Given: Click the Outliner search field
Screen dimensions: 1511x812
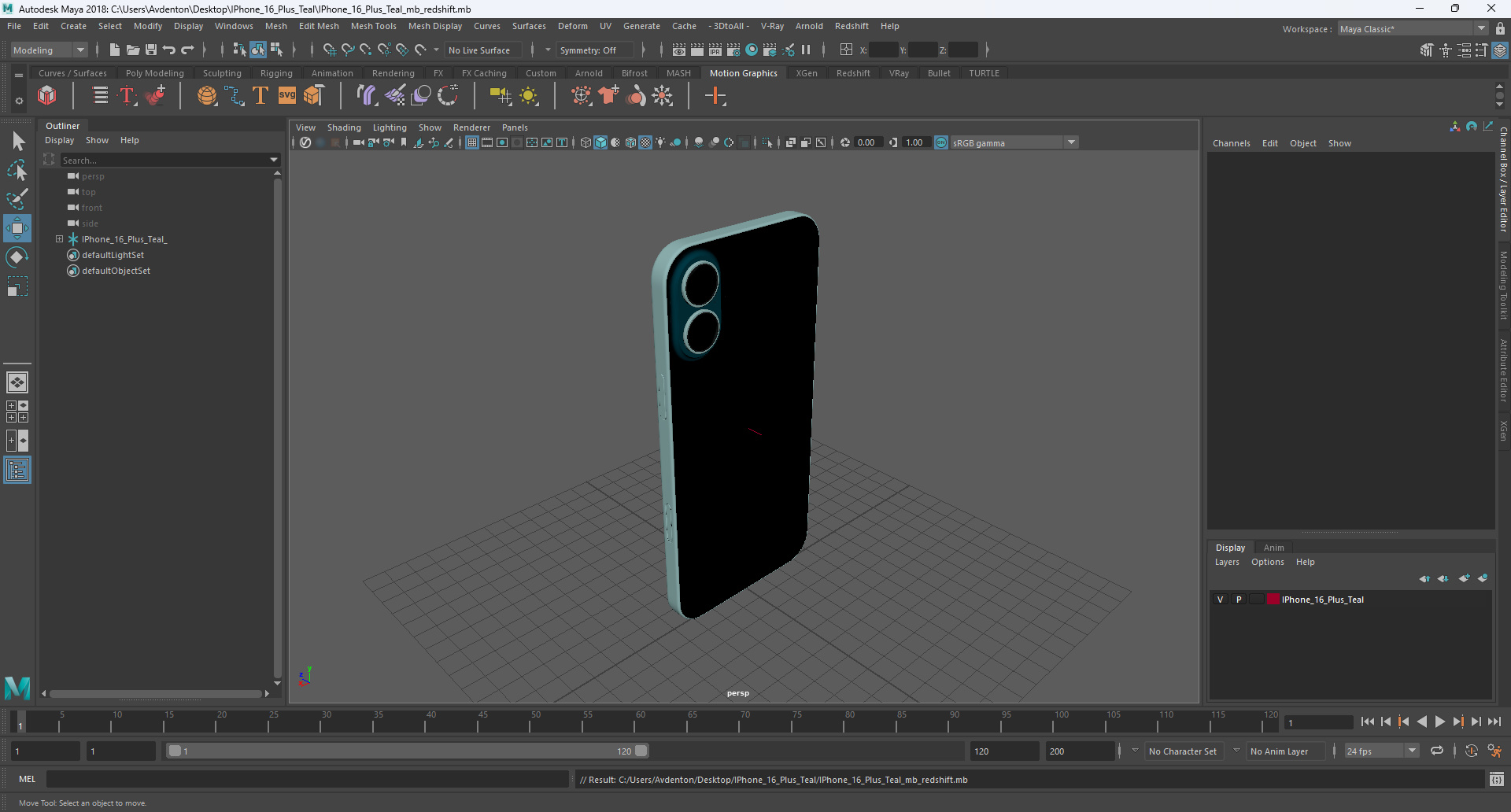Looking at the screenshot, I should pyautogui.click(x=164, y=160).
